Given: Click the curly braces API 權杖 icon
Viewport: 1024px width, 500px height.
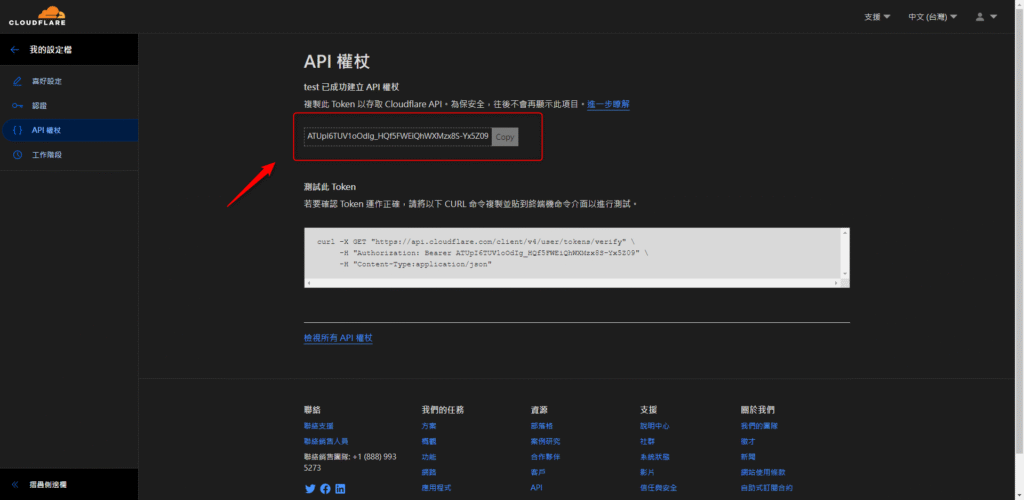Looking at the screenshot, I should tap(17, 131).
